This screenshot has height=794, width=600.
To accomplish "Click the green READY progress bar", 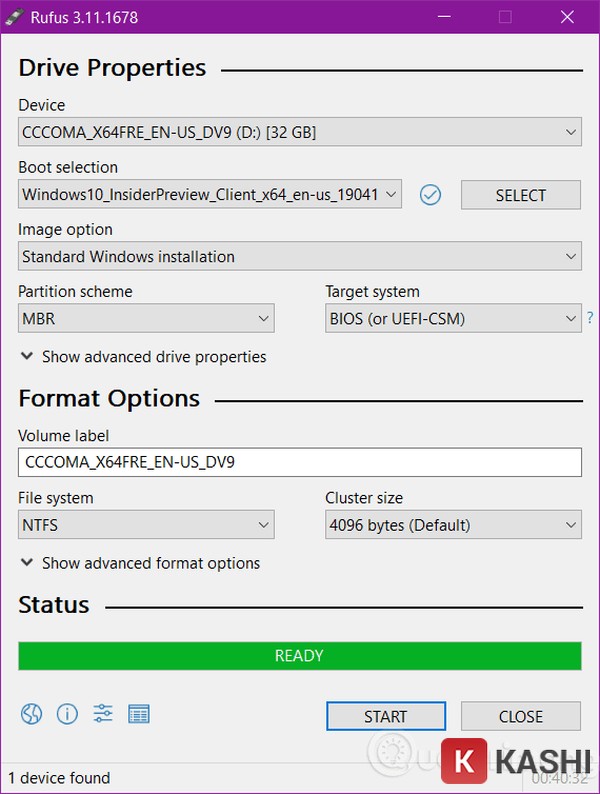I will pos(299,656).
